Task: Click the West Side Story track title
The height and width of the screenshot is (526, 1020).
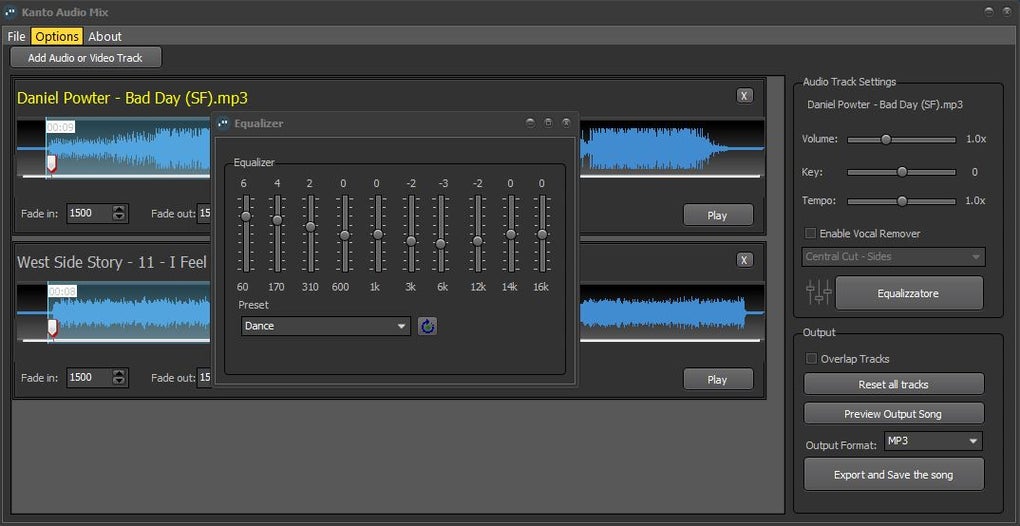Action: click(x=112, y=262)
